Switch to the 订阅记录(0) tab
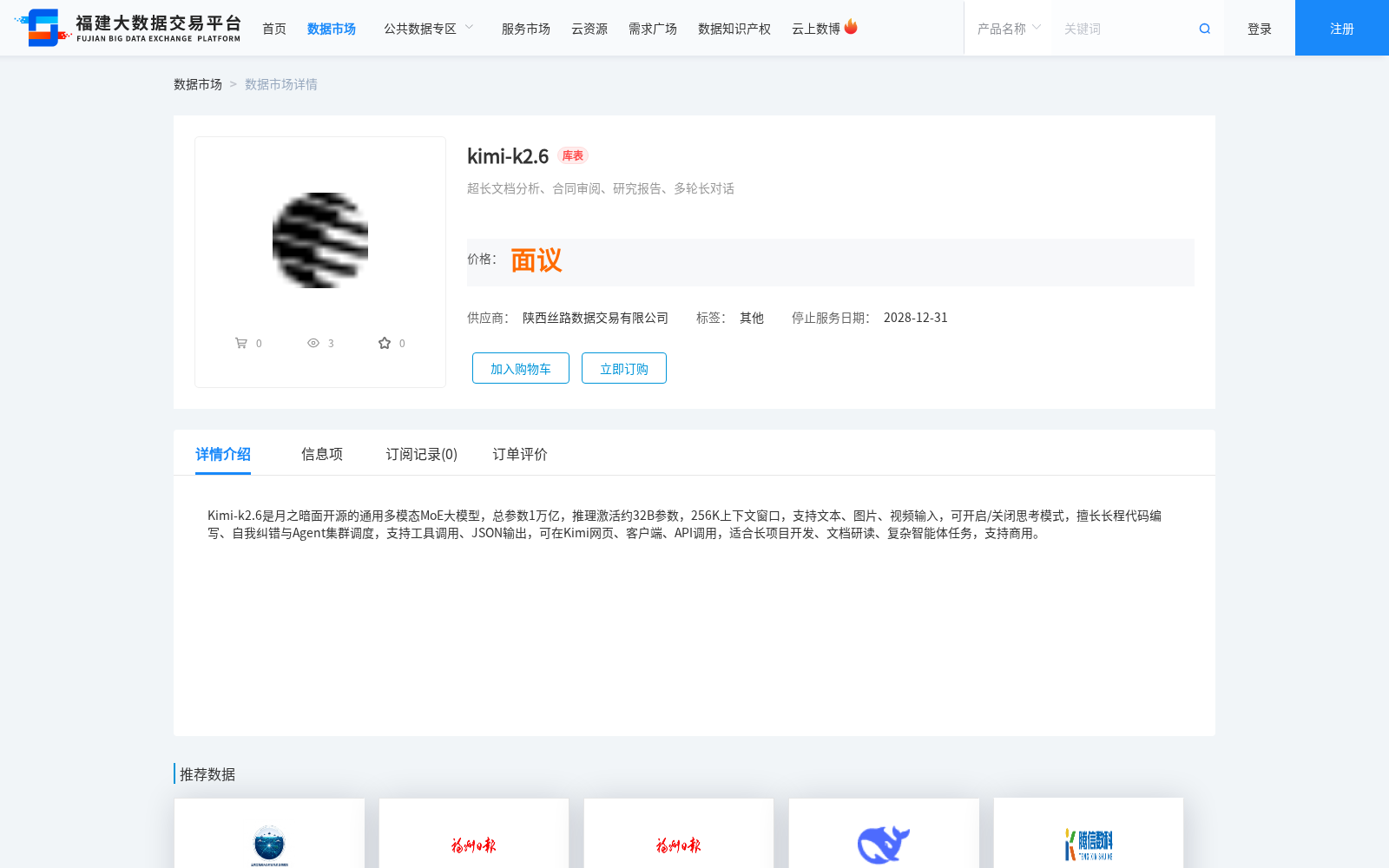This screenshot has height=868, width=1389. coord(422,454)
